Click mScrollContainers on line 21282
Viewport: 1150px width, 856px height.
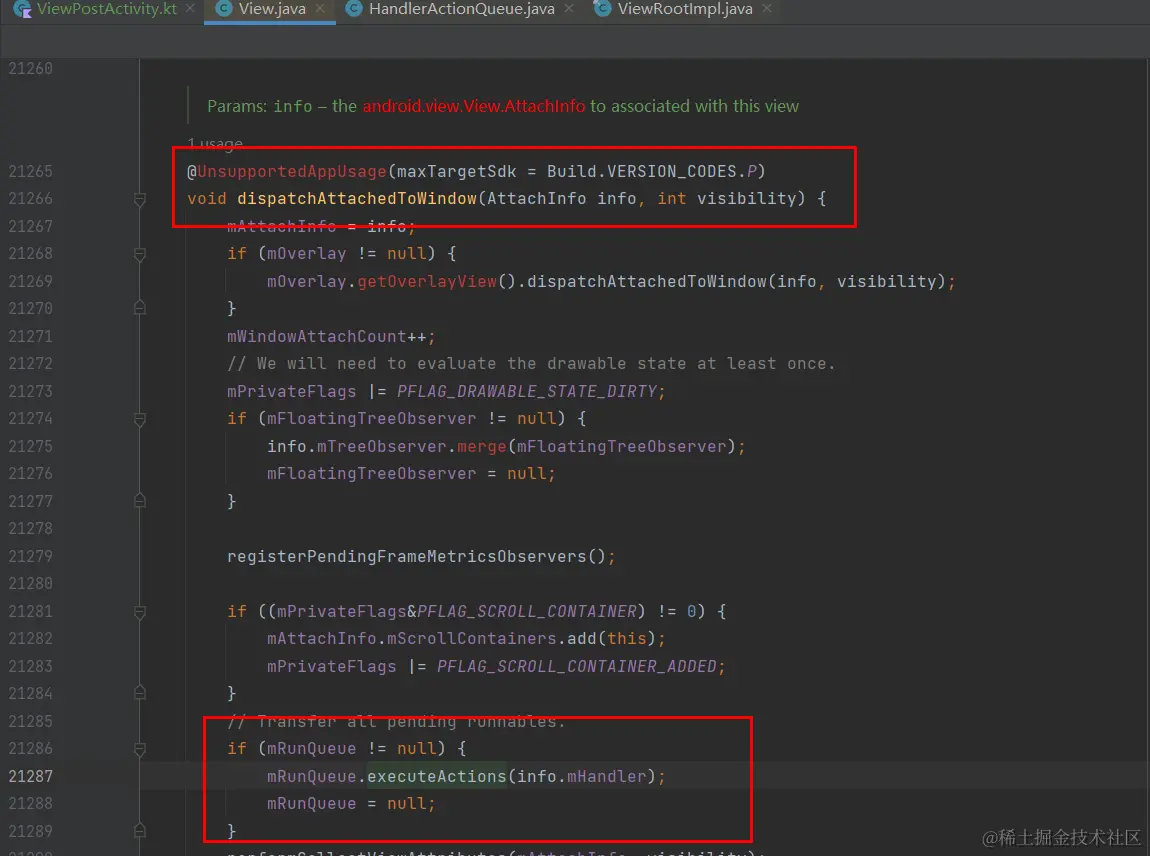click(472, 639)
